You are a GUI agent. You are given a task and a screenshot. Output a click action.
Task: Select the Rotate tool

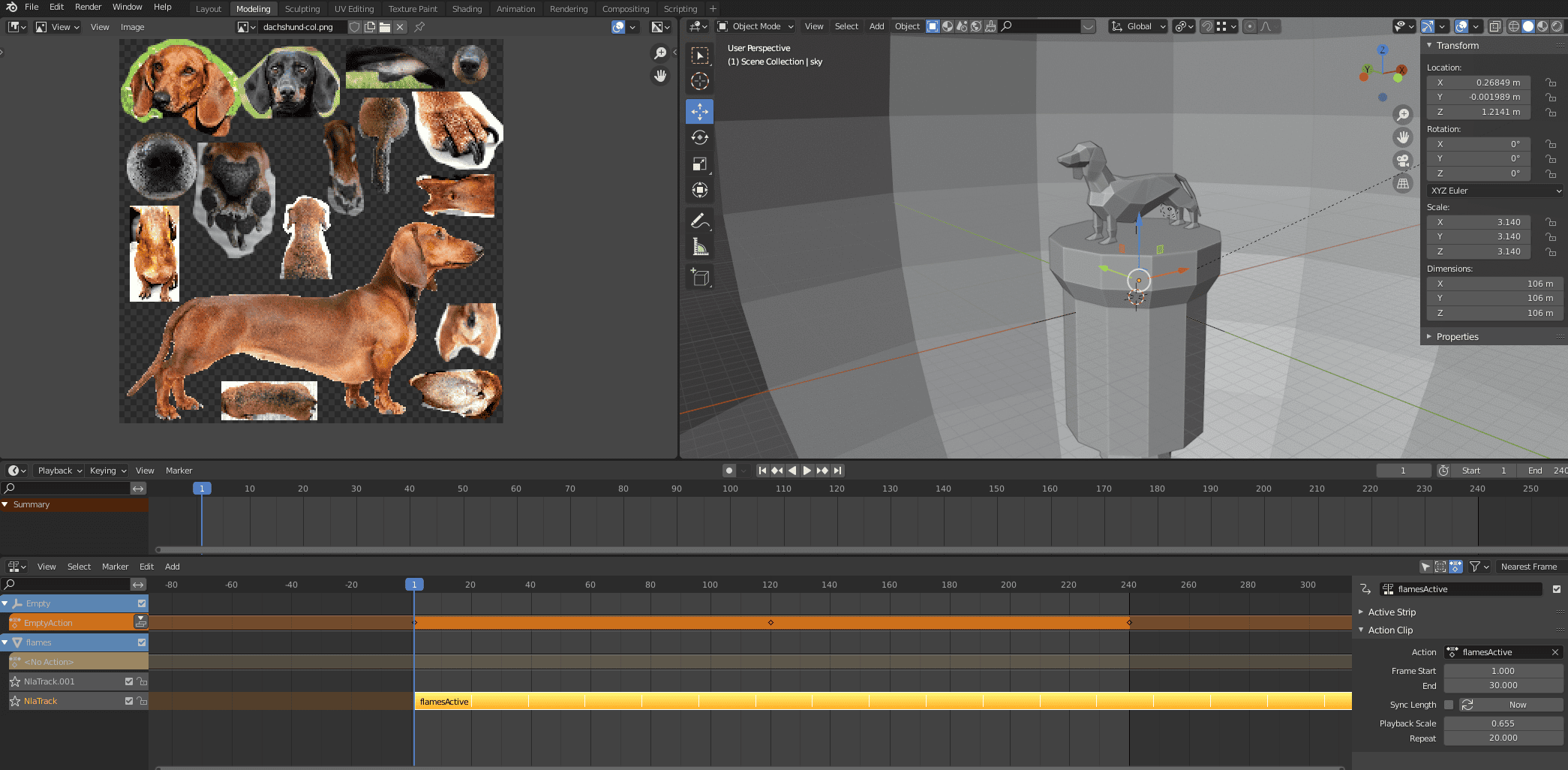(x=699, y=137)
